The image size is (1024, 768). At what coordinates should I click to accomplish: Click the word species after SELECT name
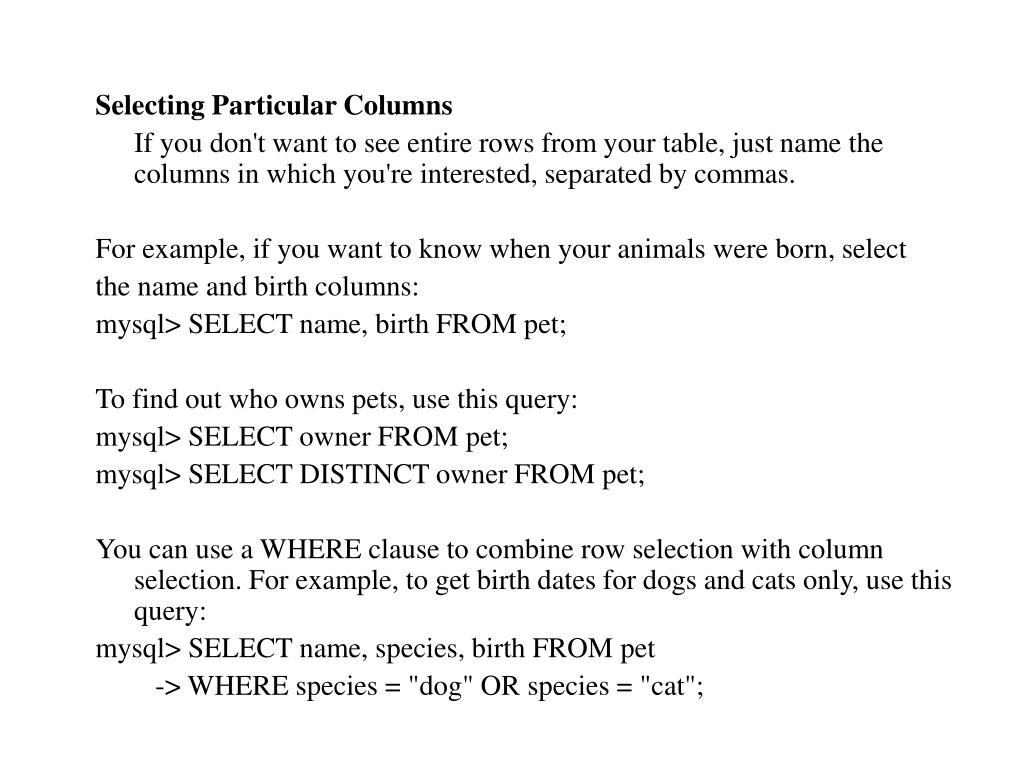(420, 650)
